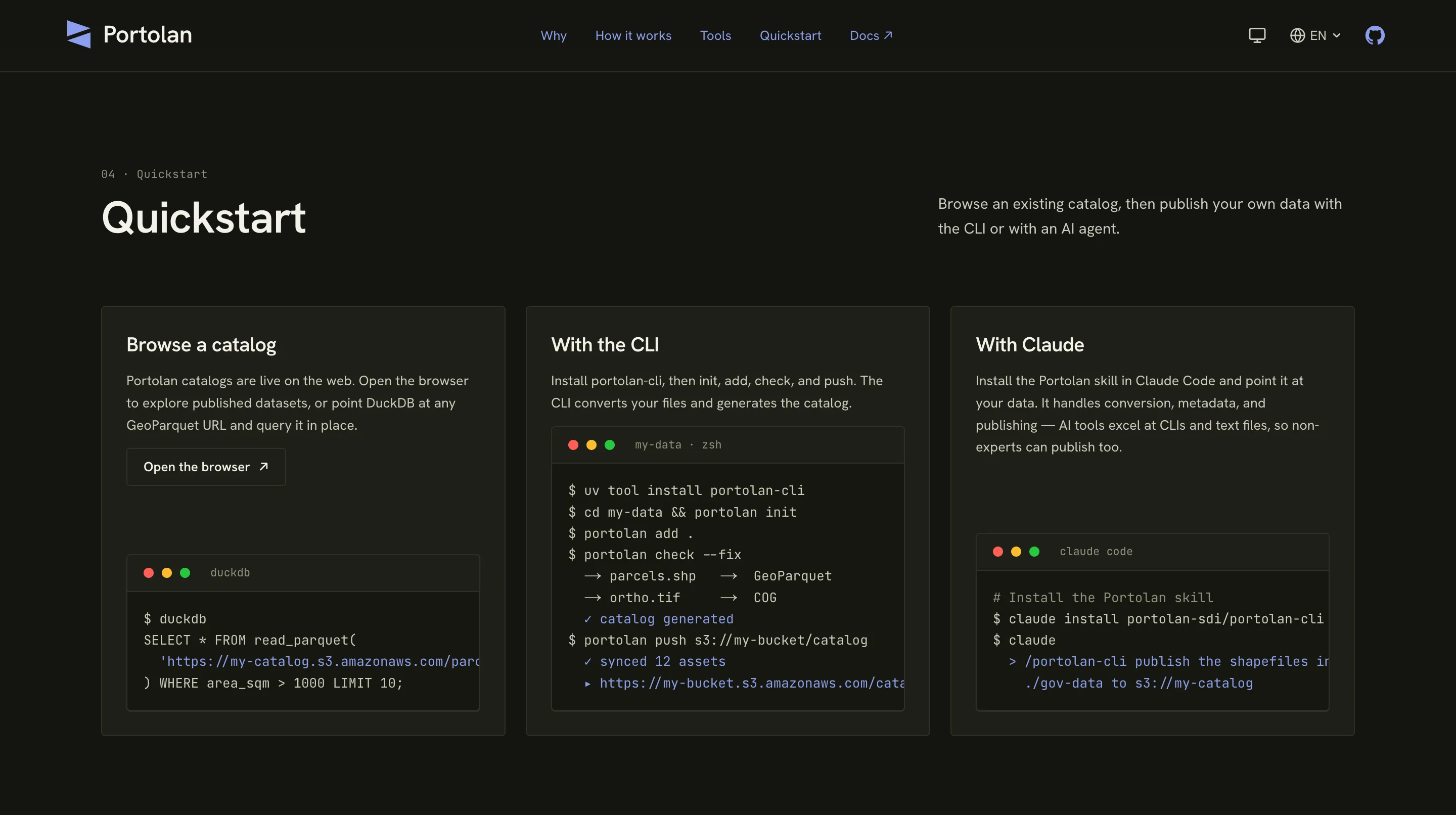Click yellow dot in the claude code terminal
This screenshot has height=815, width=1456.
tap(1016, 552)
